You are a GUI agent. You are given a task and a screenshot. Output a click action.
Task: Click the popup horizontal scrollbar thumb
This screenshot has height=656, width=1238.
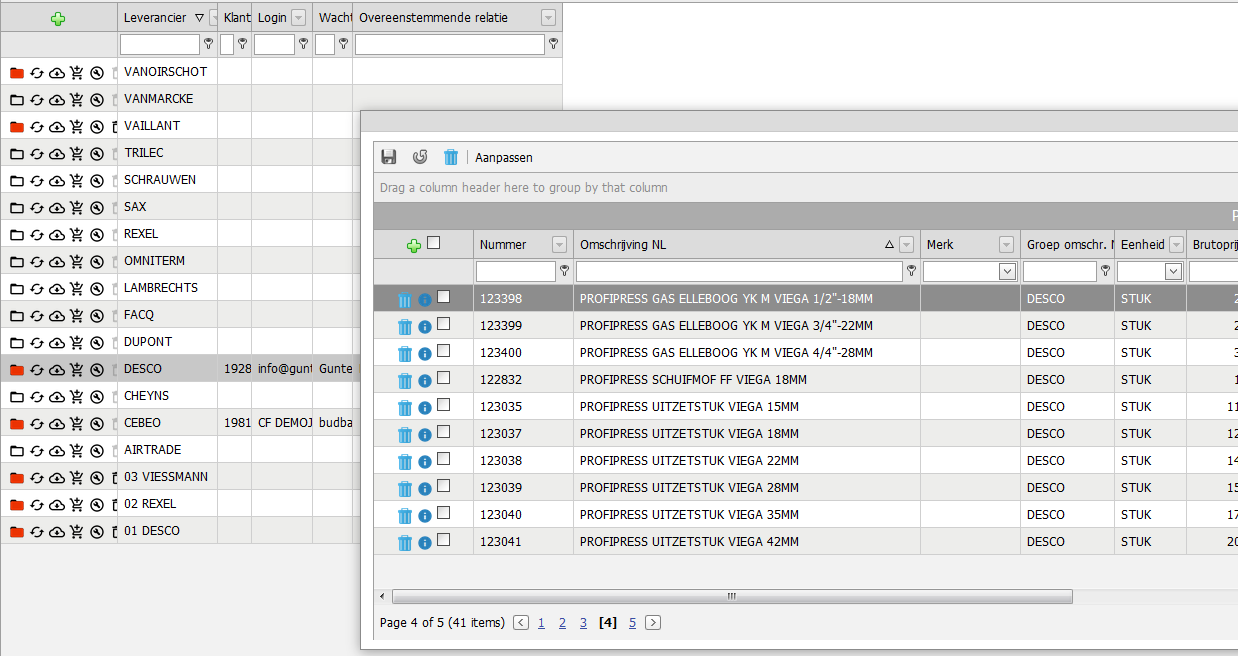click(x=732, y=596)
